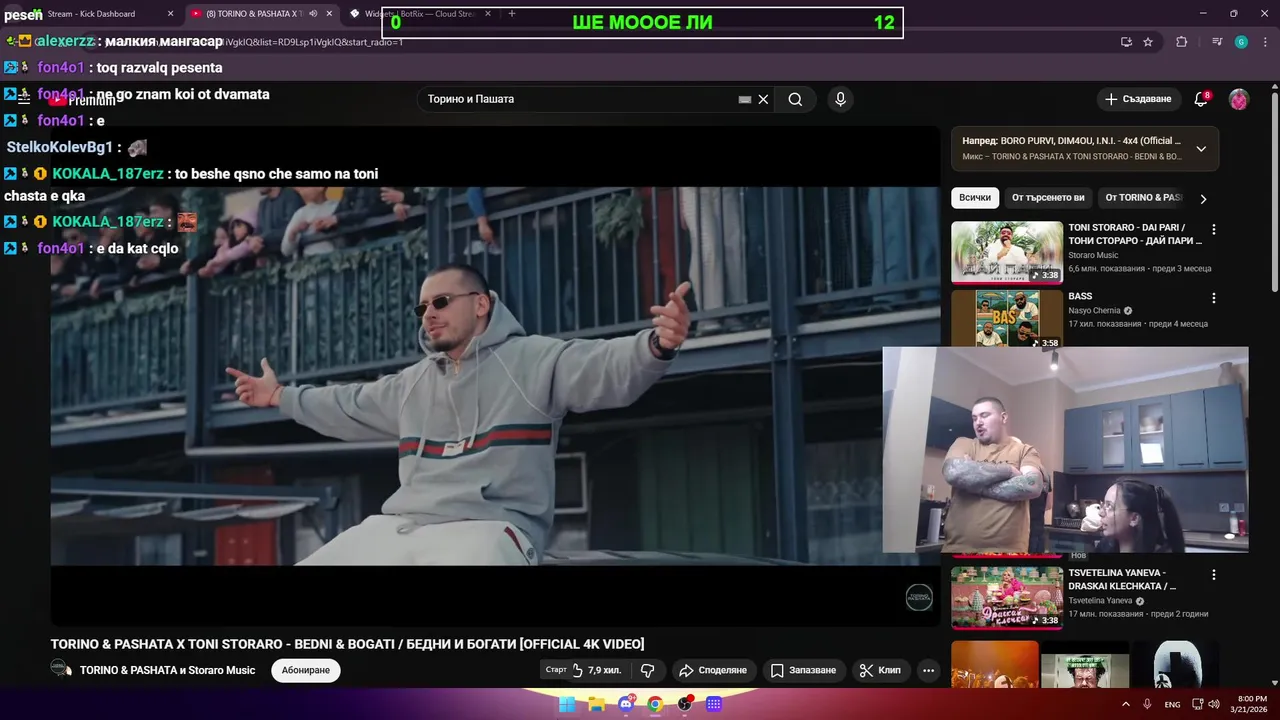Open the purple grid app in taskbar
This screenshot has height=720, width=1280.
[x=714, y=704]
